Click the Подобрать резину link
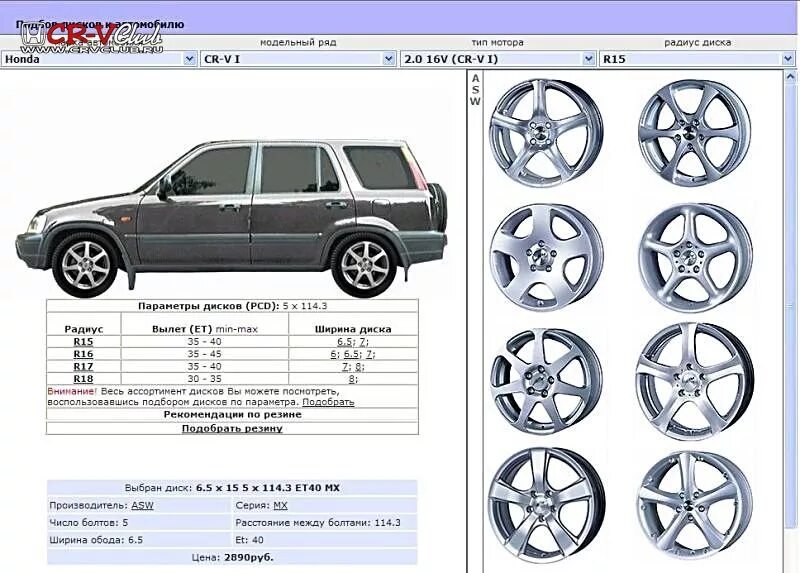 [232, 428]
